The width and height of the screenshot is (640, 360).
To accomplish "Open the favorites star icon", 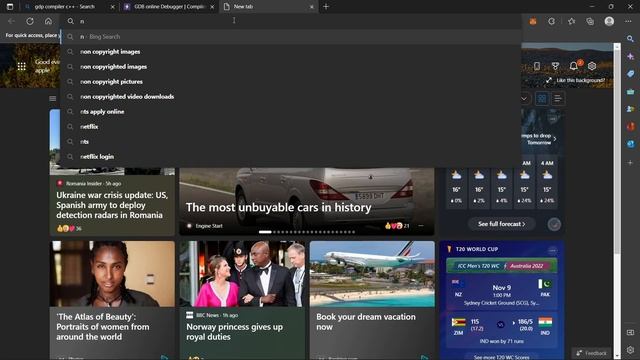I will pos(571,21).
